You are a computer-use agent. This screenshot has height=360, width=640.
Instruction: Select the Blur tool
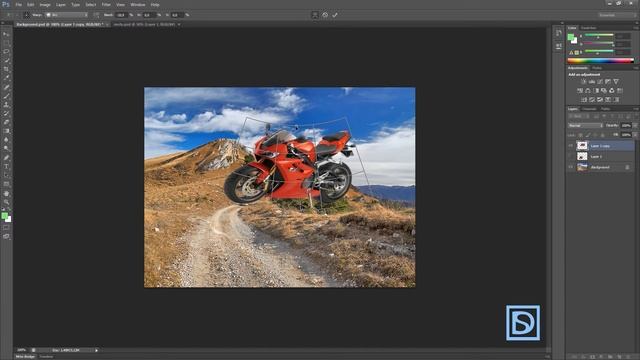pyautogui.click(x=6, y=140)
